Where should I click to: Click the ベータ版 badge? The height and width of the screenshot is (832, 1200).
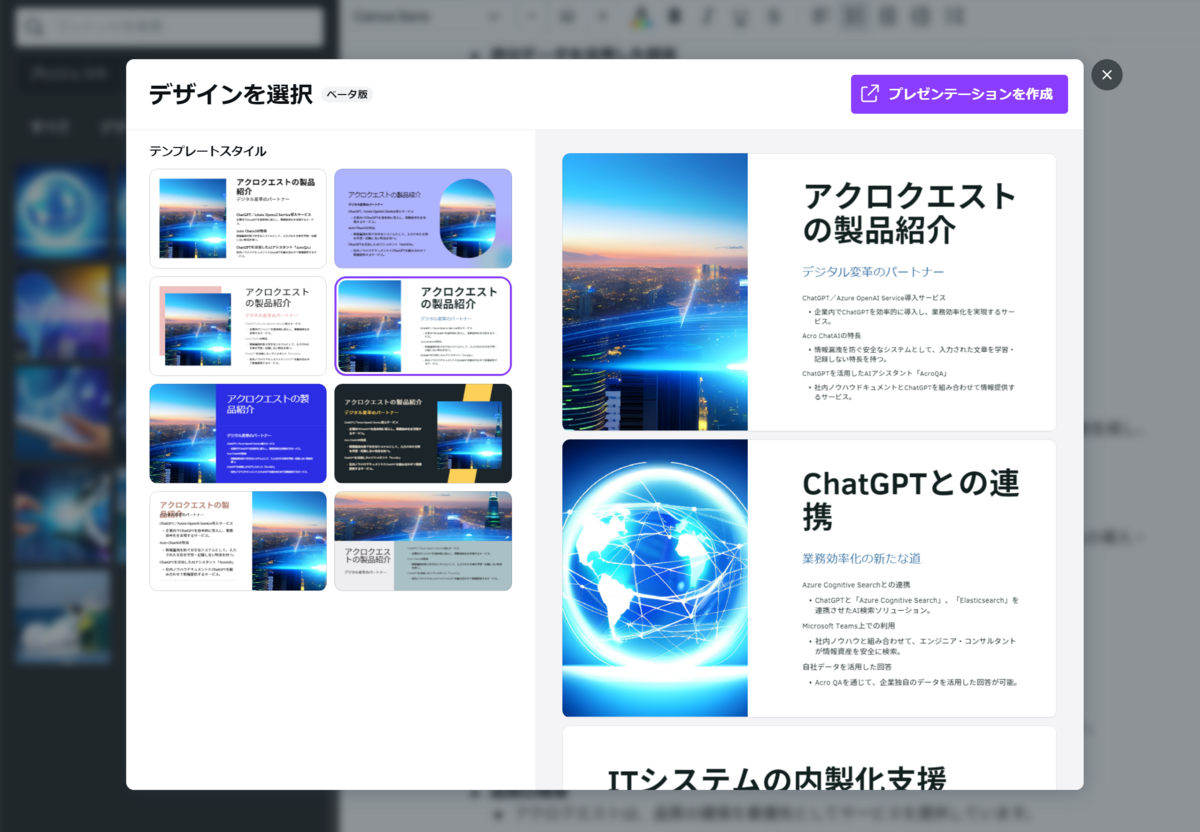point(347,94)
